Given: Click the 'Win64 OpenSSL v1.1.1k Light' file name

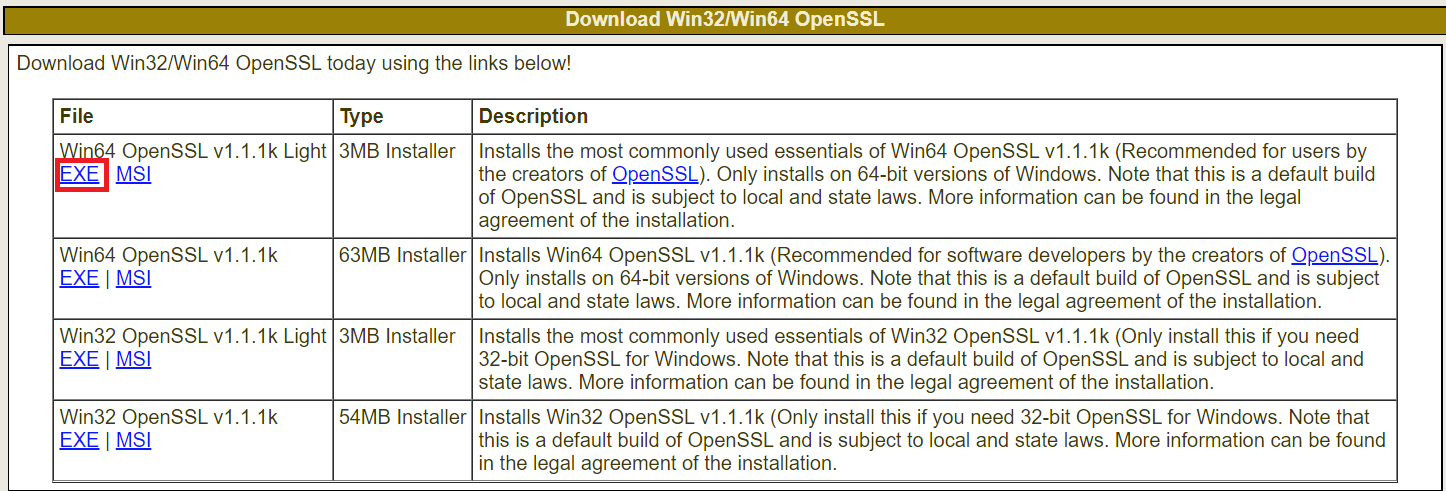Looking at the screenshot, I should 193,151.
